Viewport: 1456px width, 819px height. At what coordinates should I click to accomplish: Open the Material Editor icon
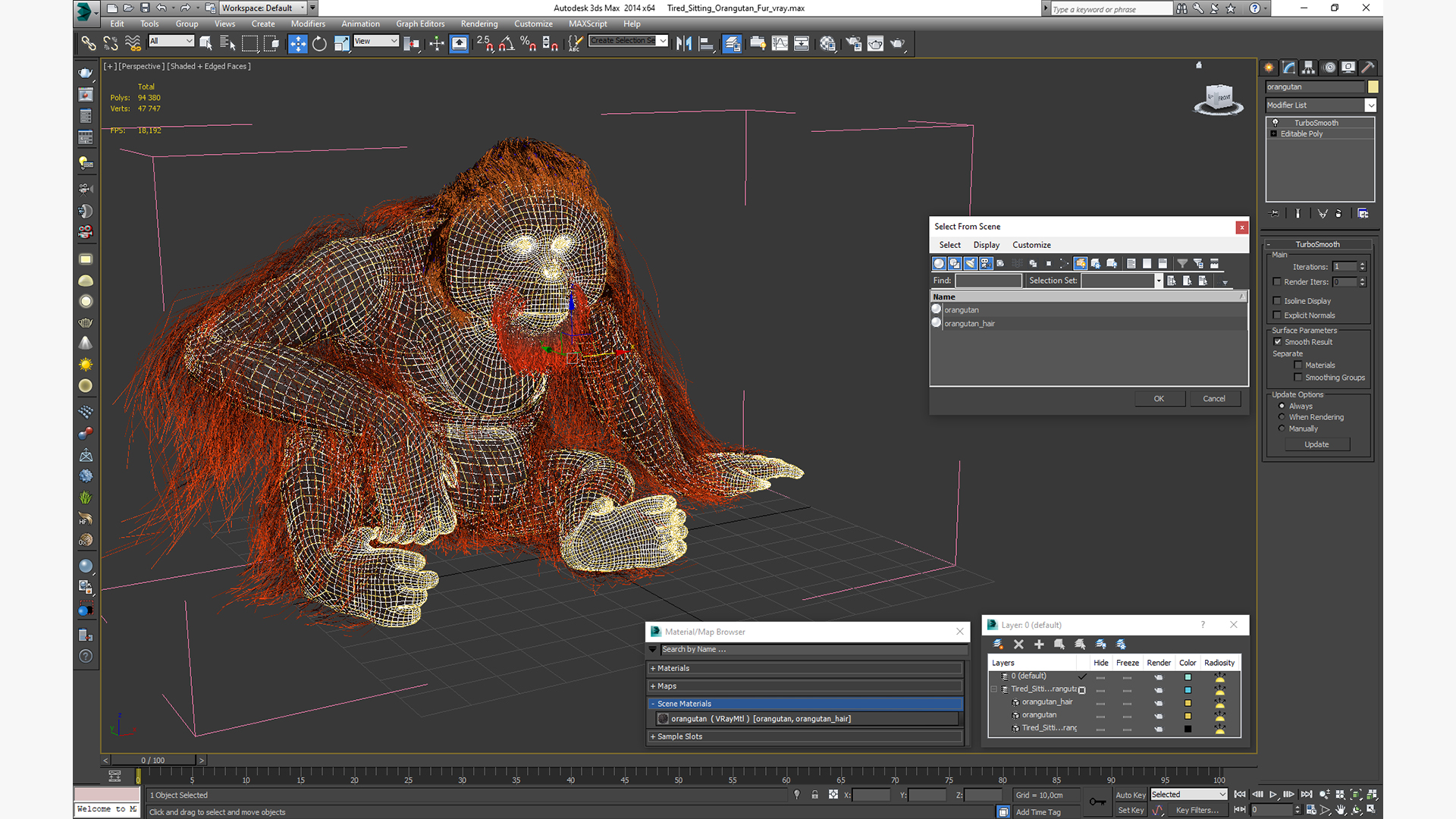827,44
